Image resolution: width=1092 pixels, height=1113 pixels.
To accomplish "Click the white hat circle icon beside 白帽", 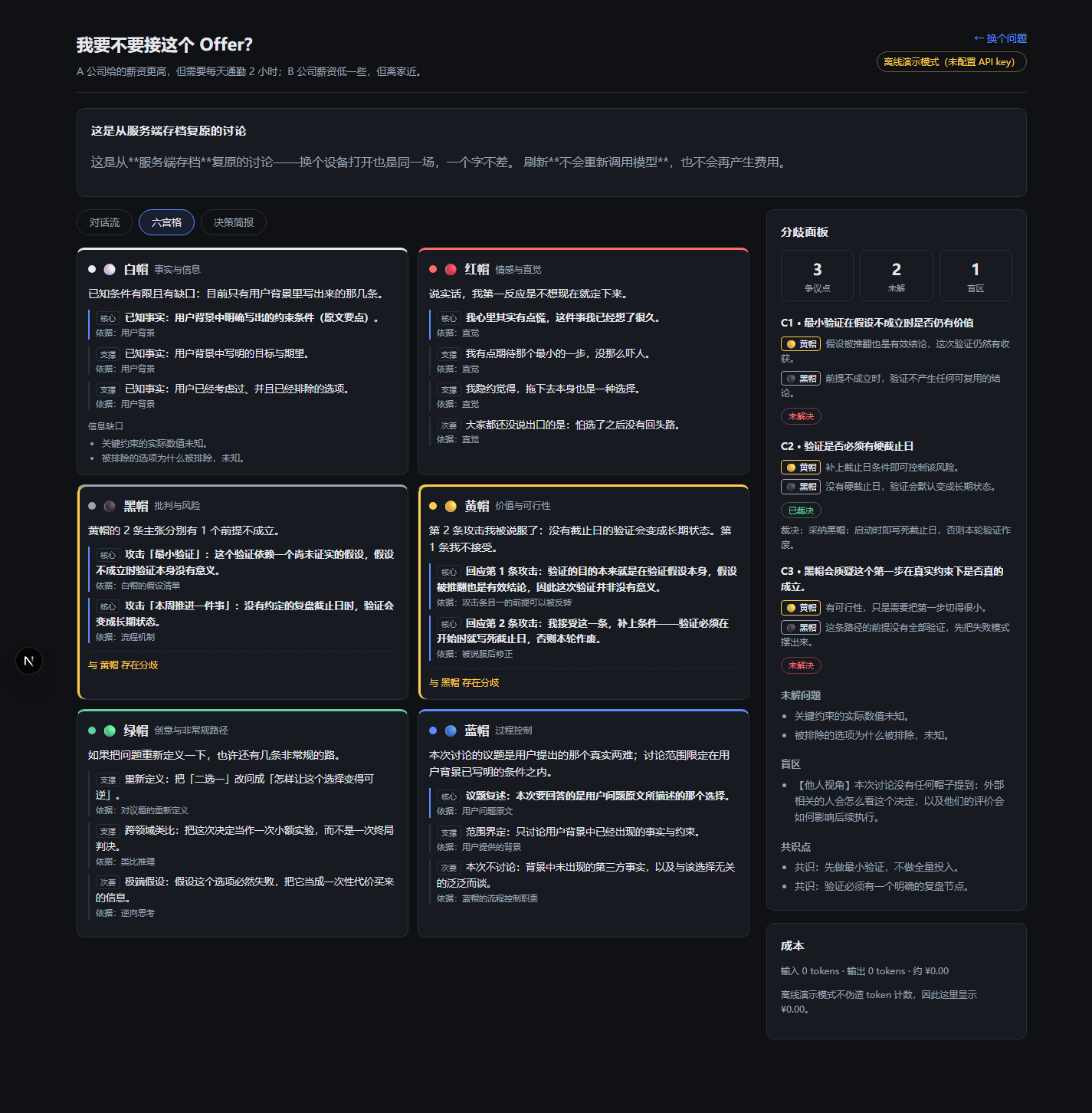I will 110,269.
